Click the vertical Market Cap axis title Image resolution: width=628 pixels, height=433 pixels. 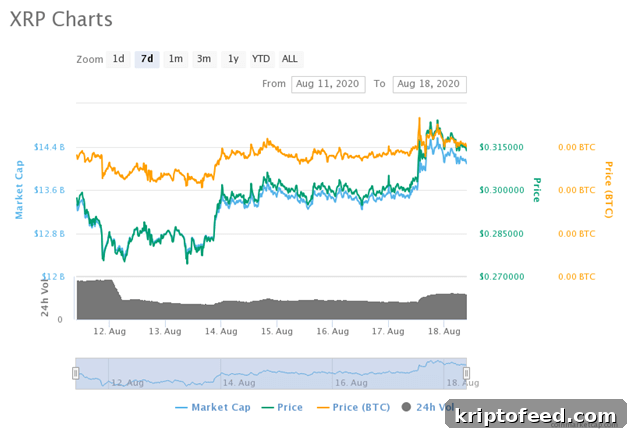coord(19,190)
